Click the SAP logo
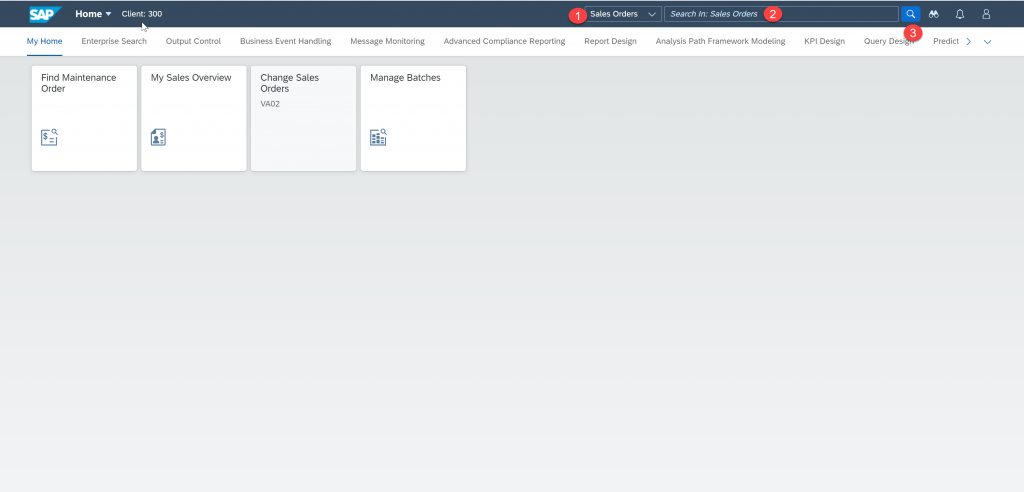This screenshot has height=492, width=1024. (x=45, y=14)
